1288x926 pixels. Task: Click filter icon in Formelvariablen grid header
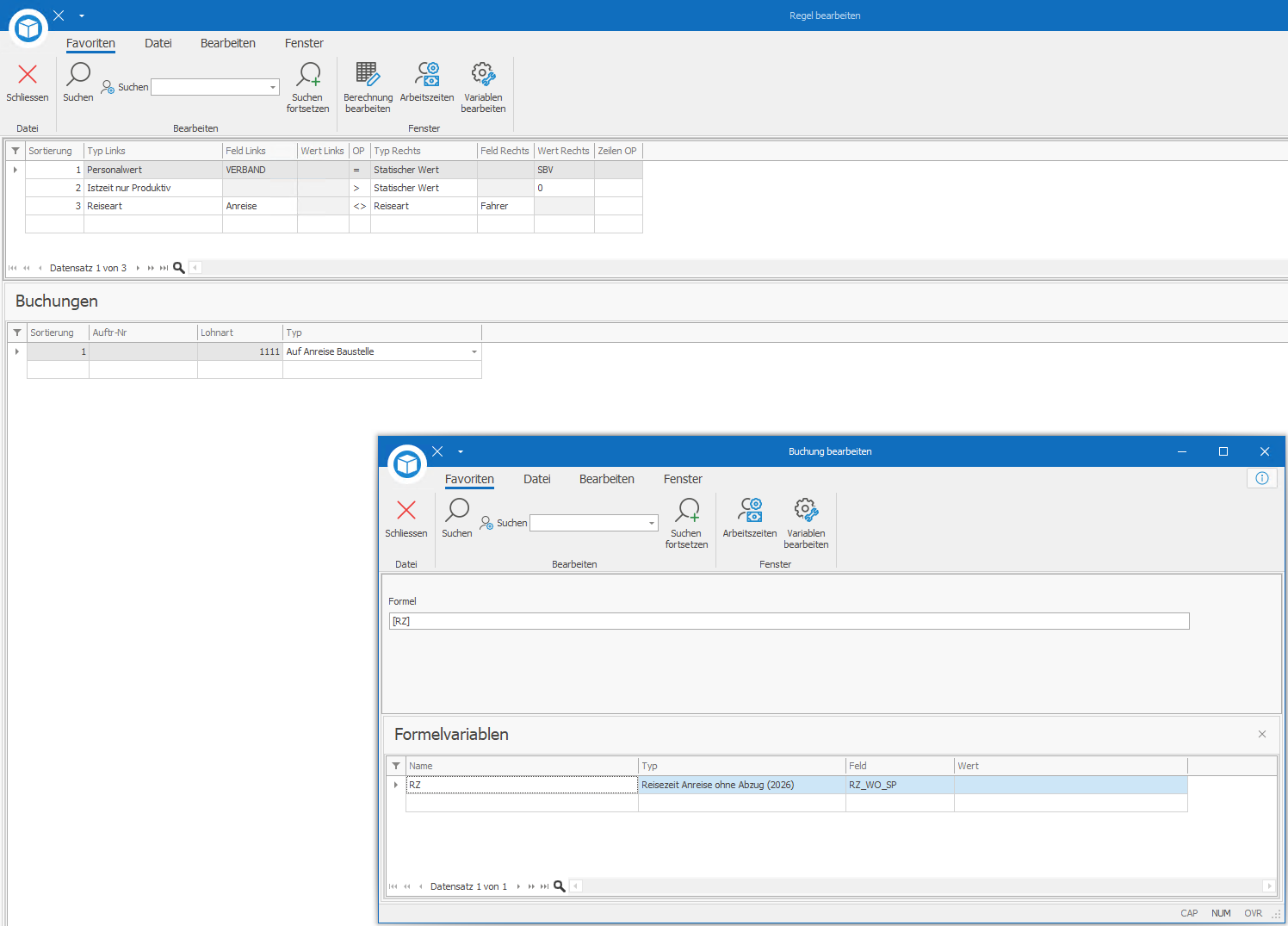396,766
